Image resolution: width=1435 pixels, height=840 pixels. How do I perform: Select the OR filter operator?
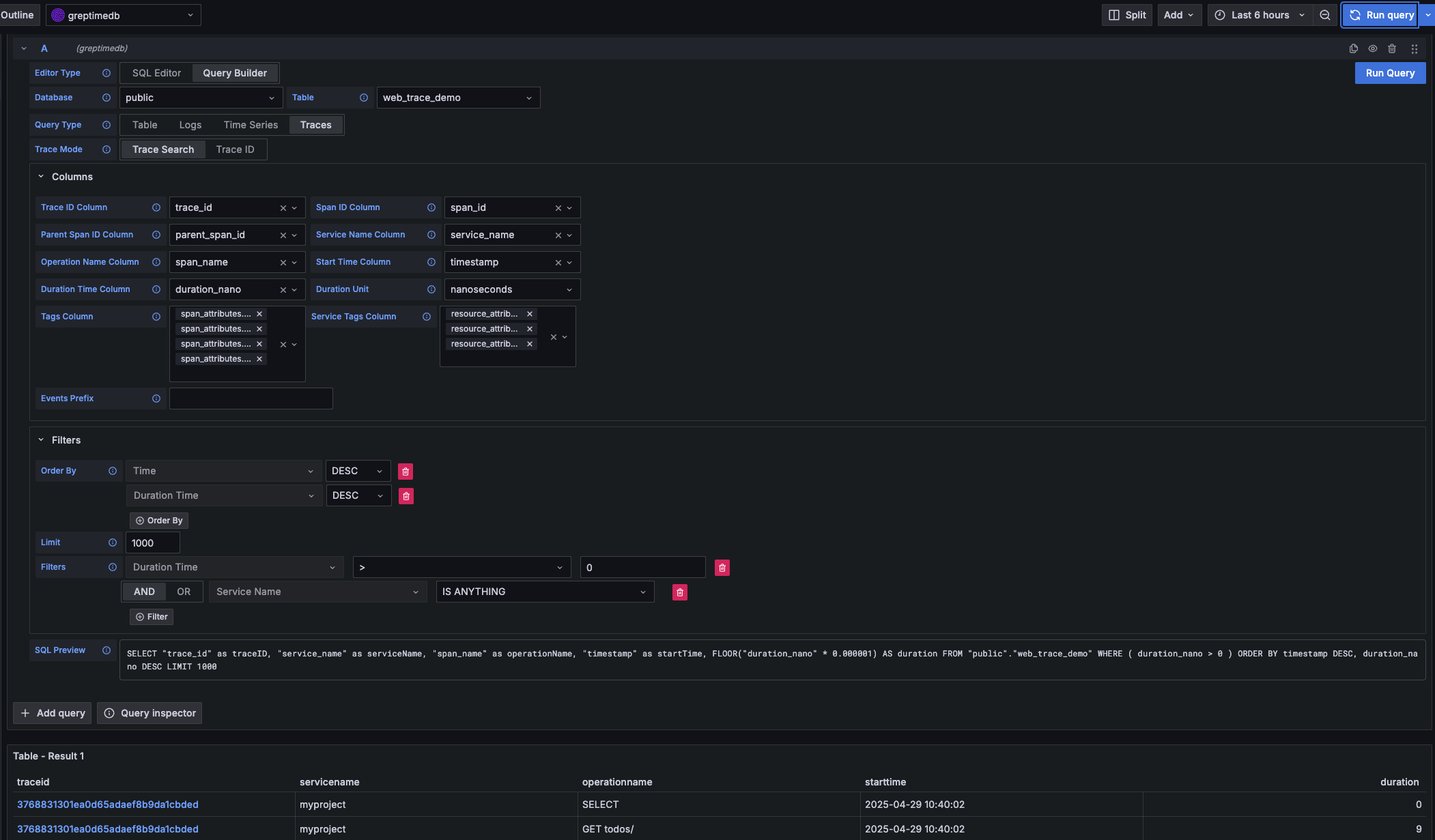[x=184, y=592]
